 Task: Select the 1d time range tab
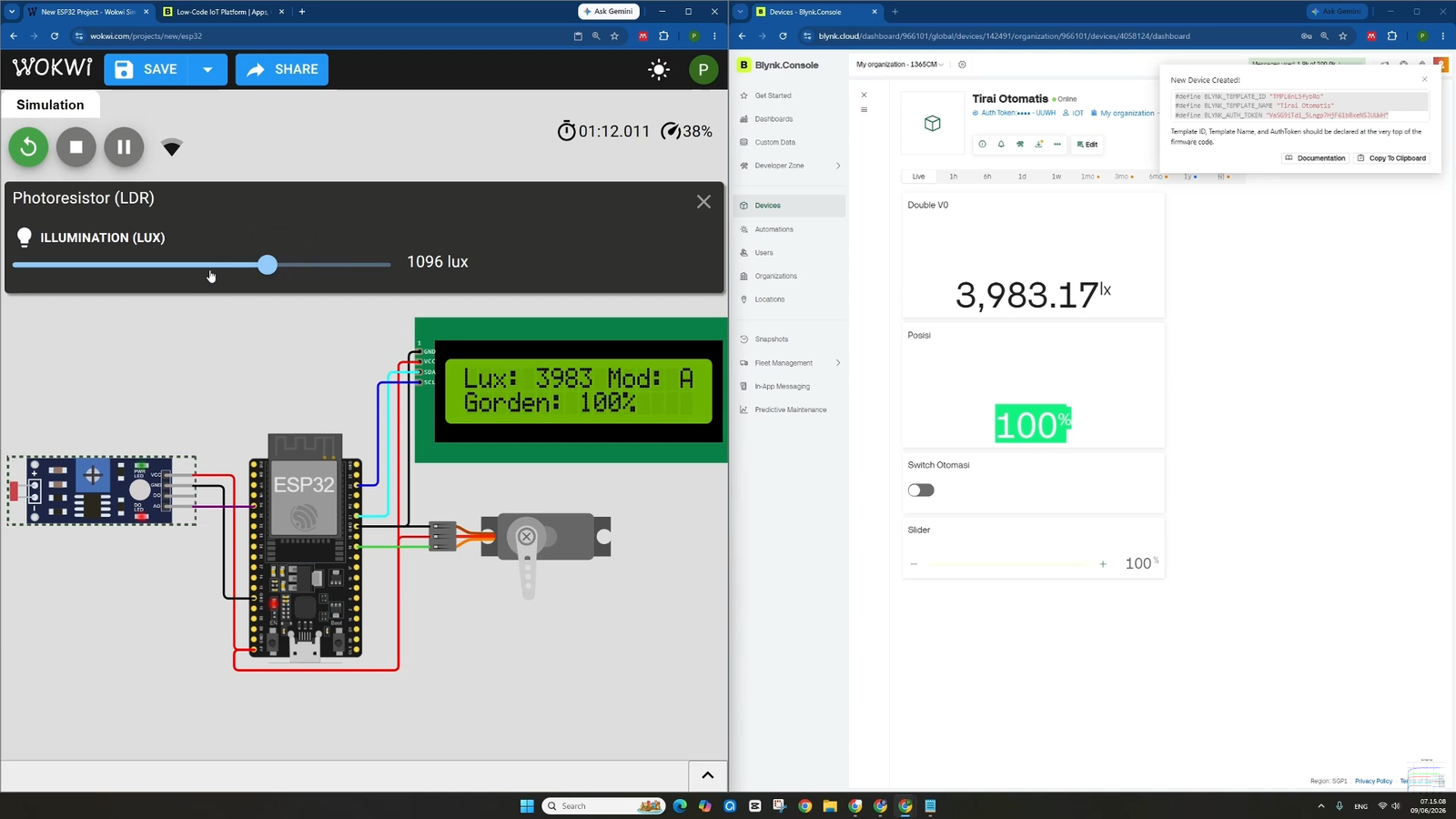(x=1022, y=177)
